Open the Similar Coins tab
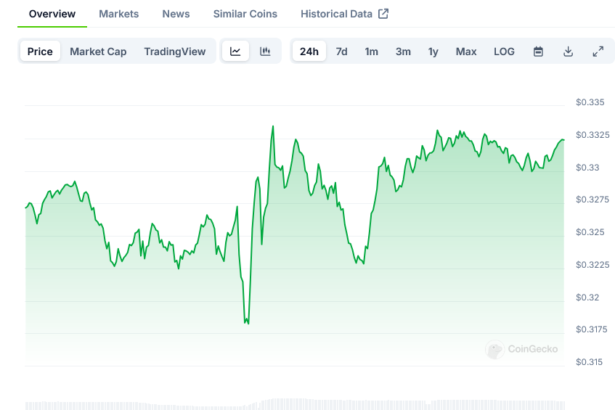This screenshot has width=615, height=410. [245, 14]
